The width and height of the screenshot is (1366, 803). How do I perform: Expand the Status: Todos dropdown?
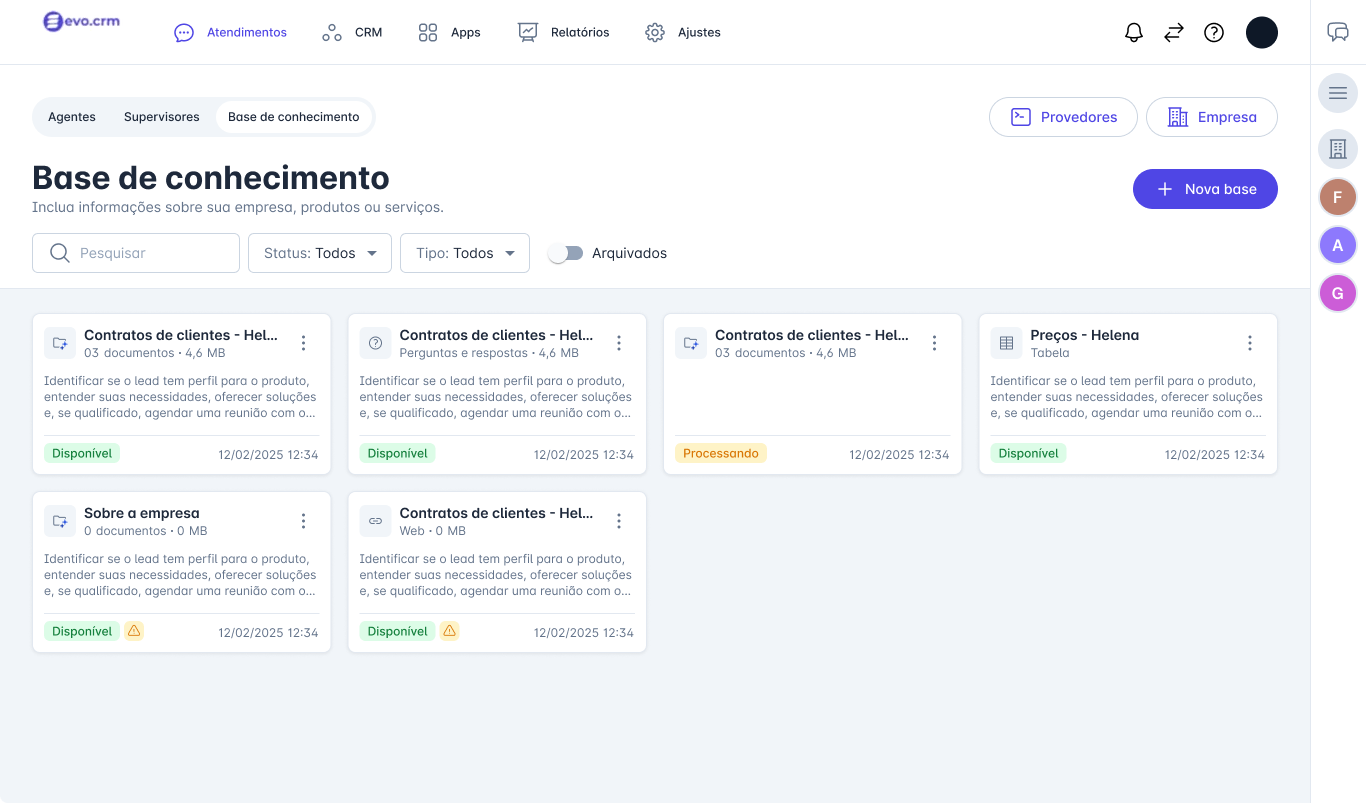pos(320,253)
